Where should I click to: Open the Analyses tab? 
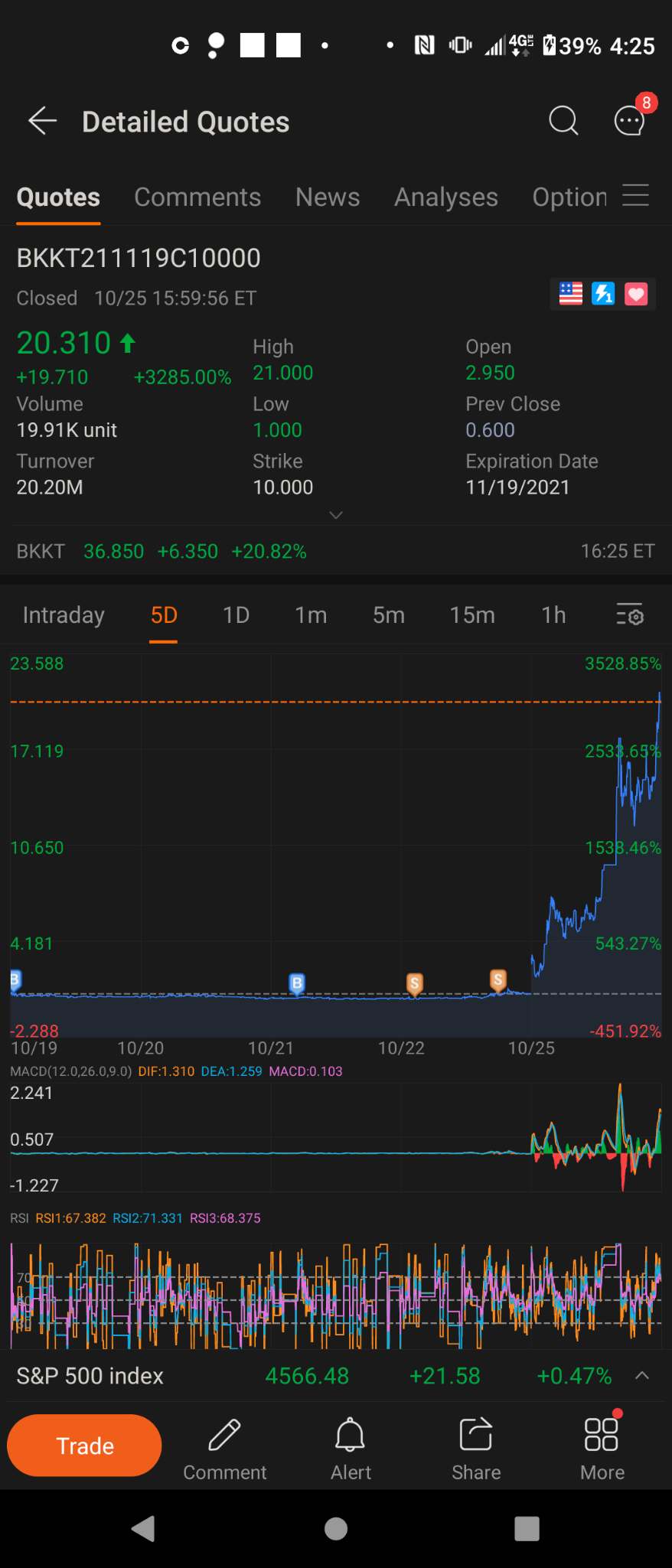446,197
